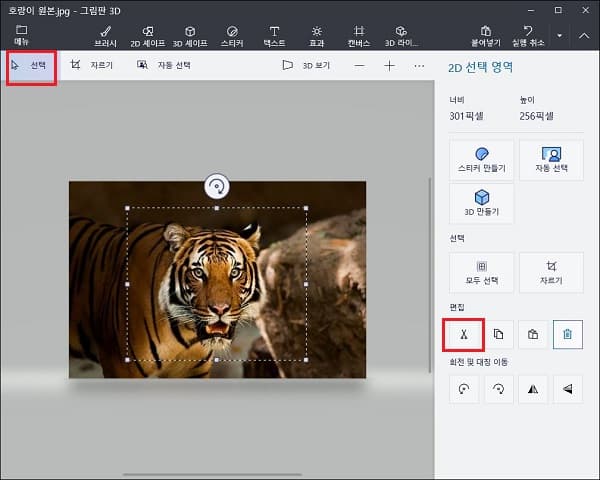This screenshot has width=600, height=480.
Task: Select the 텍스트 text tool
Action: pyautogui.click(x=274, y=36)
